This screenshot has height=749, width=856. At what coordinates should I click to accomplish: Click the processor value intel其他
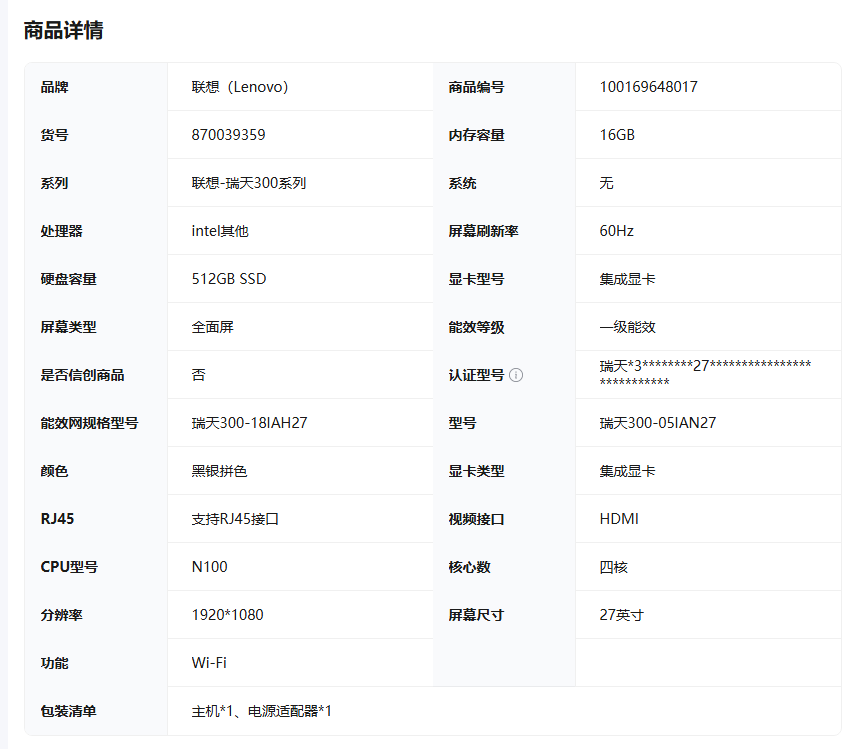[x=220, y=231]
